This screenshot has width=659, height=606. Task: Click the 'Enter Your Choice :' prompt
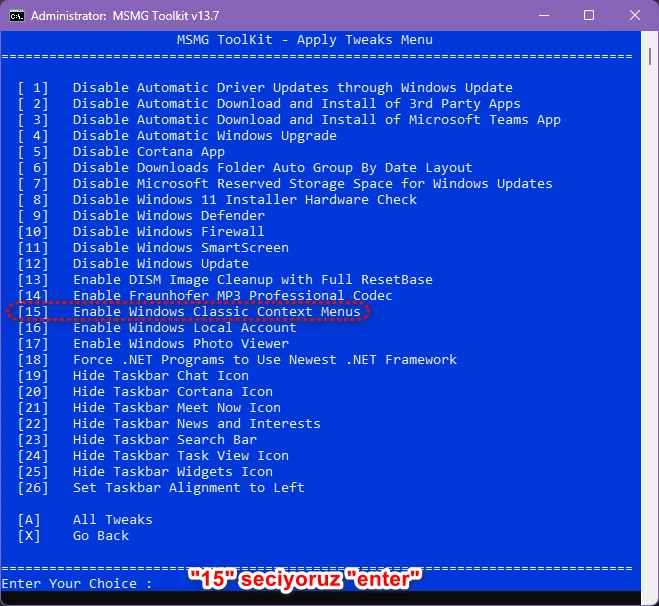point(76,583)
